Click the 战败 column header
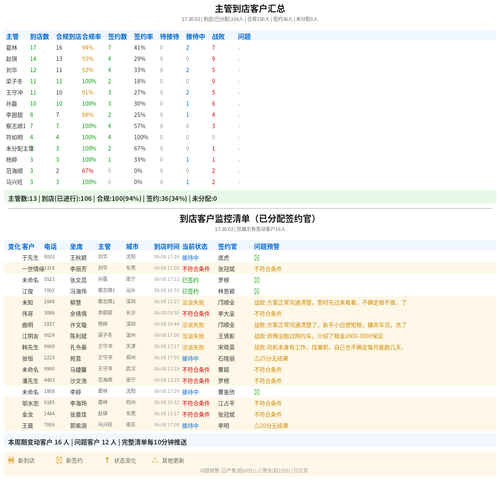 (x=218, y=37)
